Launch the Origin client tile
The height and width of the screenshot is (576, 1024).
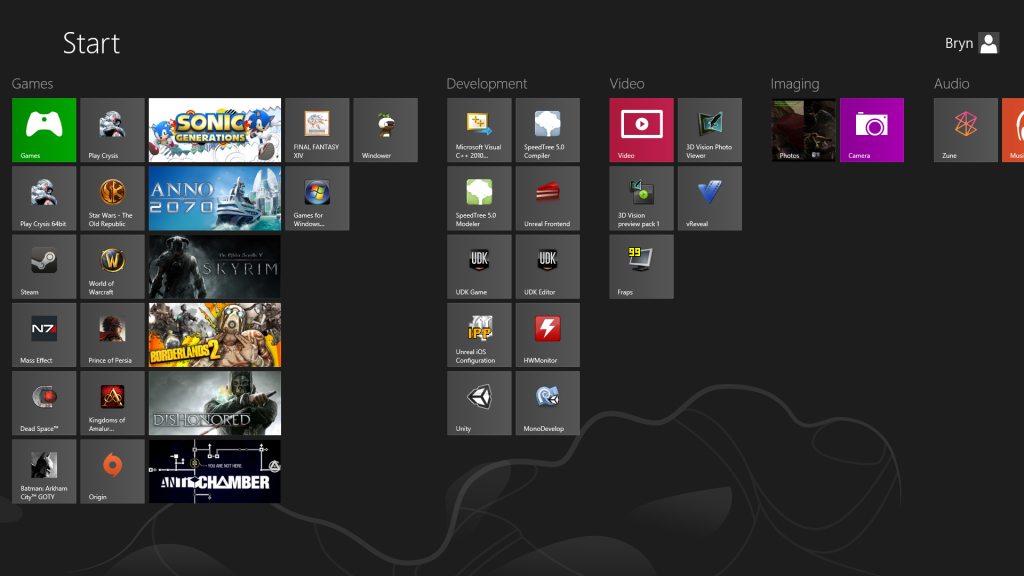tap(112, 471)
